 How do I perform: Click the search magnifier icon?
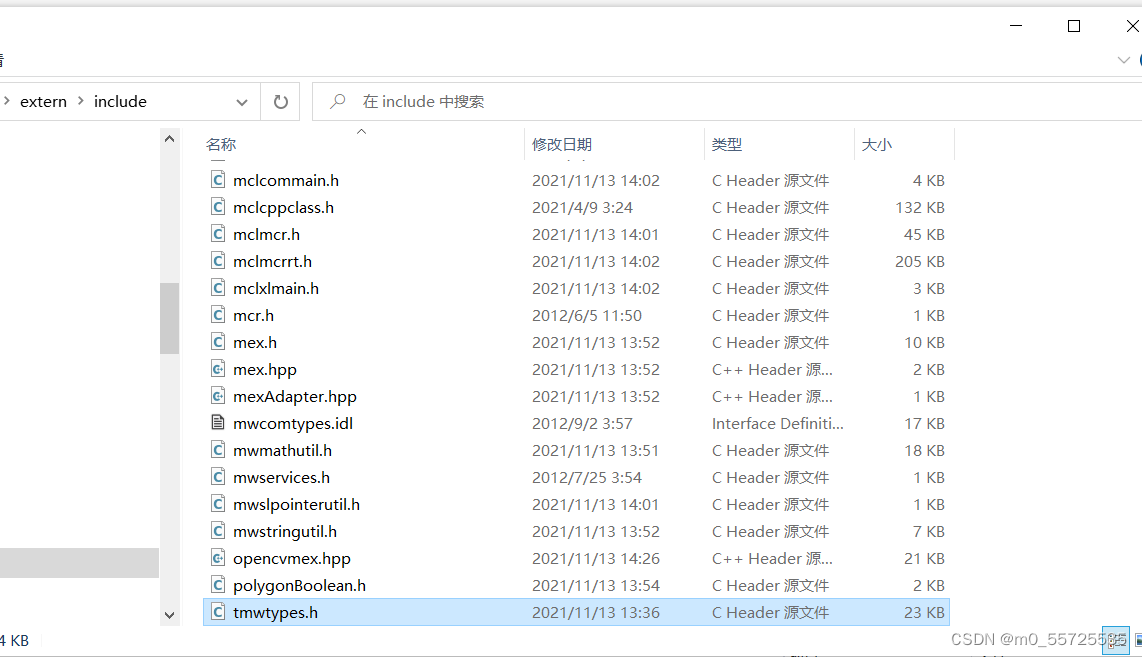[x=336, y=101]
